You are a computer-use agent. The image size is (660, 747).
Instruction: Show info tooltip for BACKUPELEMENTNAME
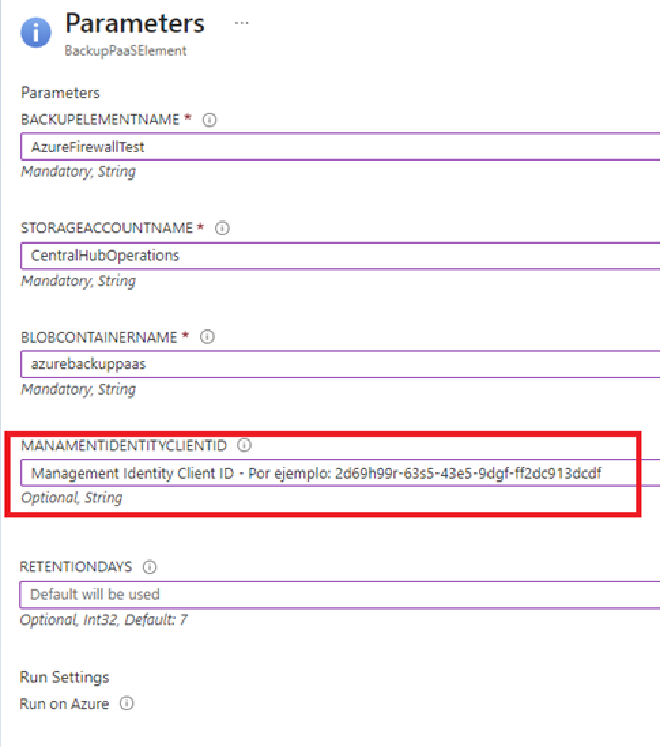pyautogui.click(x=209, y=120)
